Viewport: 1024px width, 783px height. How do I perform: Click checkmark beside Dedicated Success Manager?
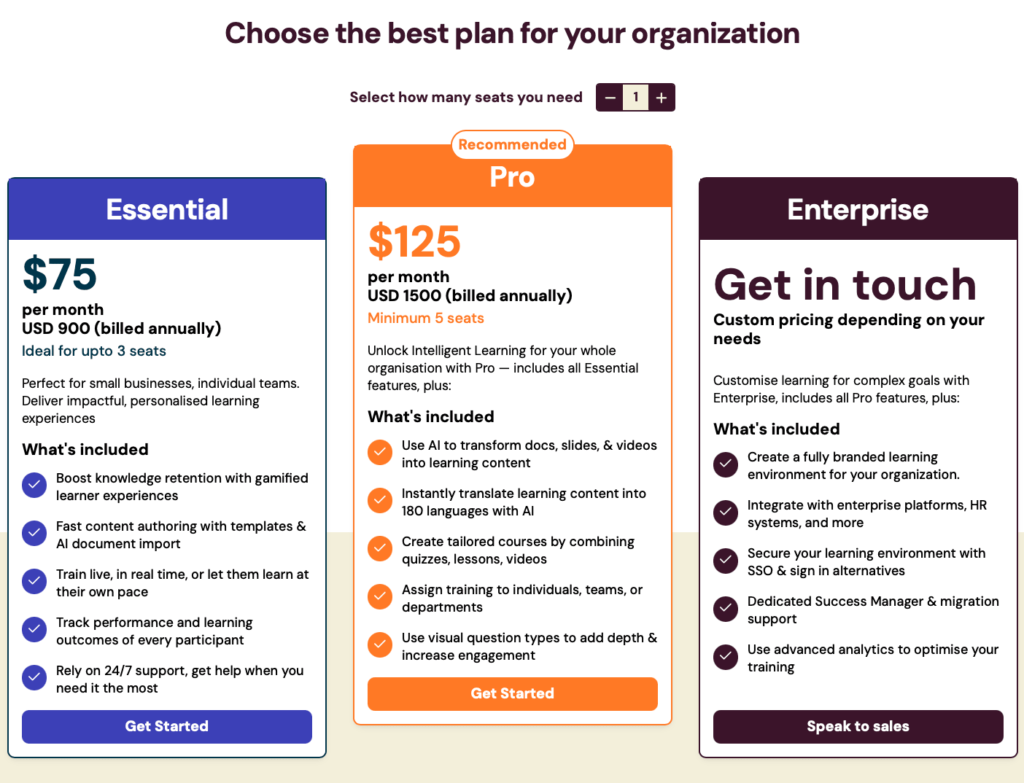726,609
